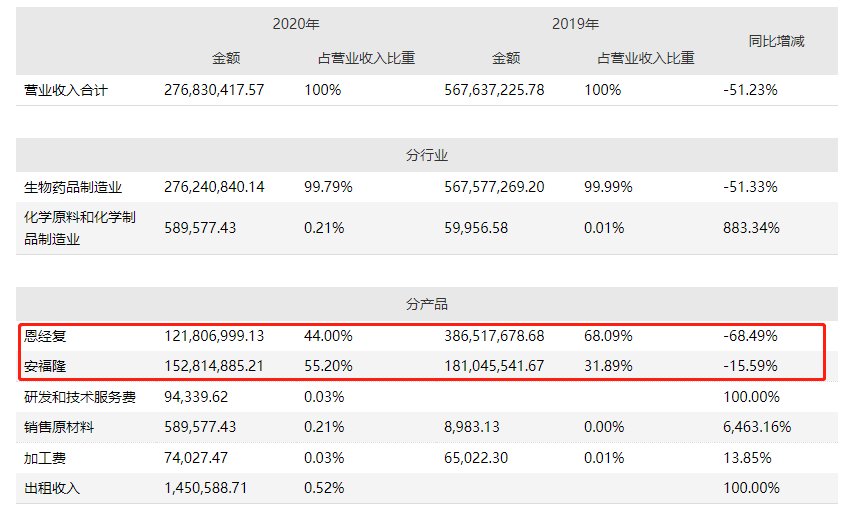Select the 营业收入合计 row label
Image resolution: width=847 pixels, height=531 pixels.
66,90
